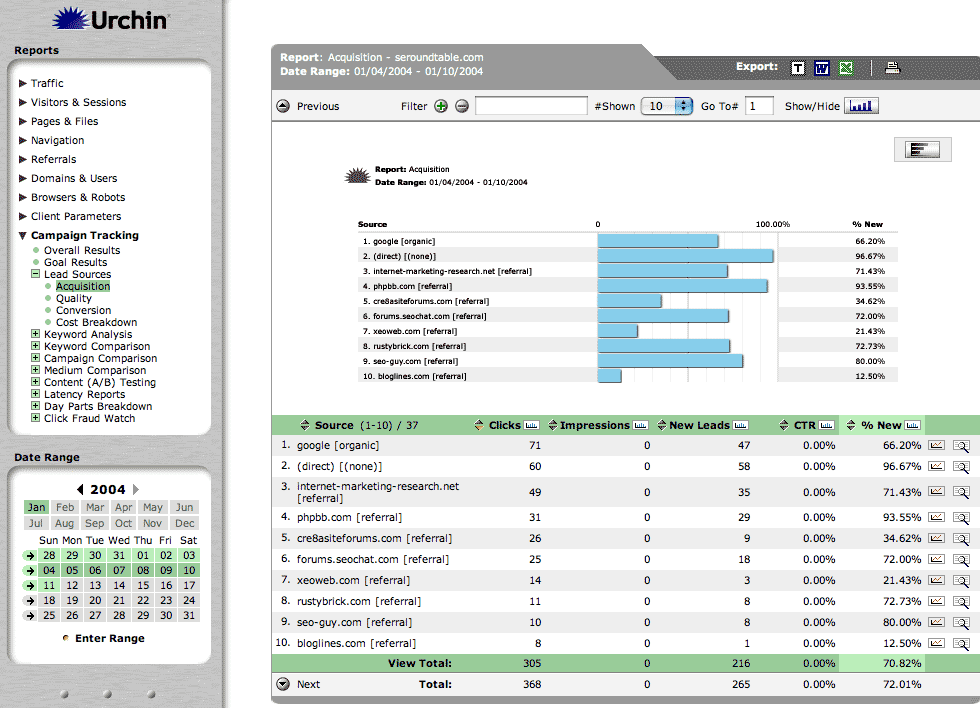Open the Conversion report
This screenshot has width=980, height=708.
(84, 311)
